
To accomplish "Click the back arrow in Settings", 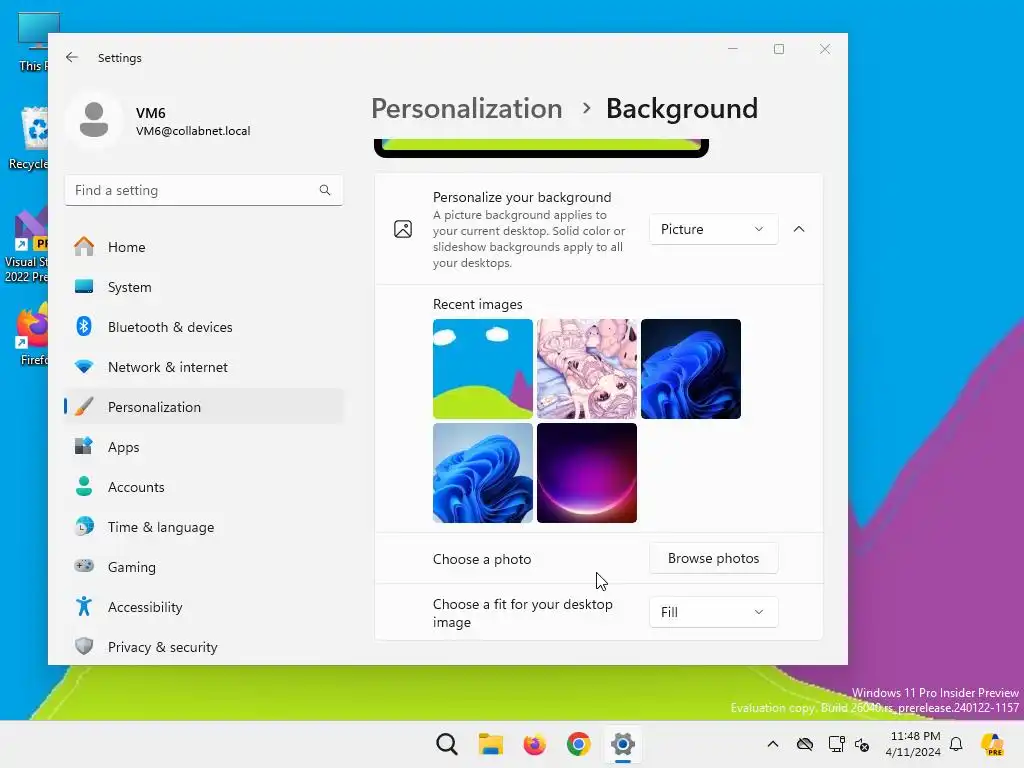I will (72, 57).
